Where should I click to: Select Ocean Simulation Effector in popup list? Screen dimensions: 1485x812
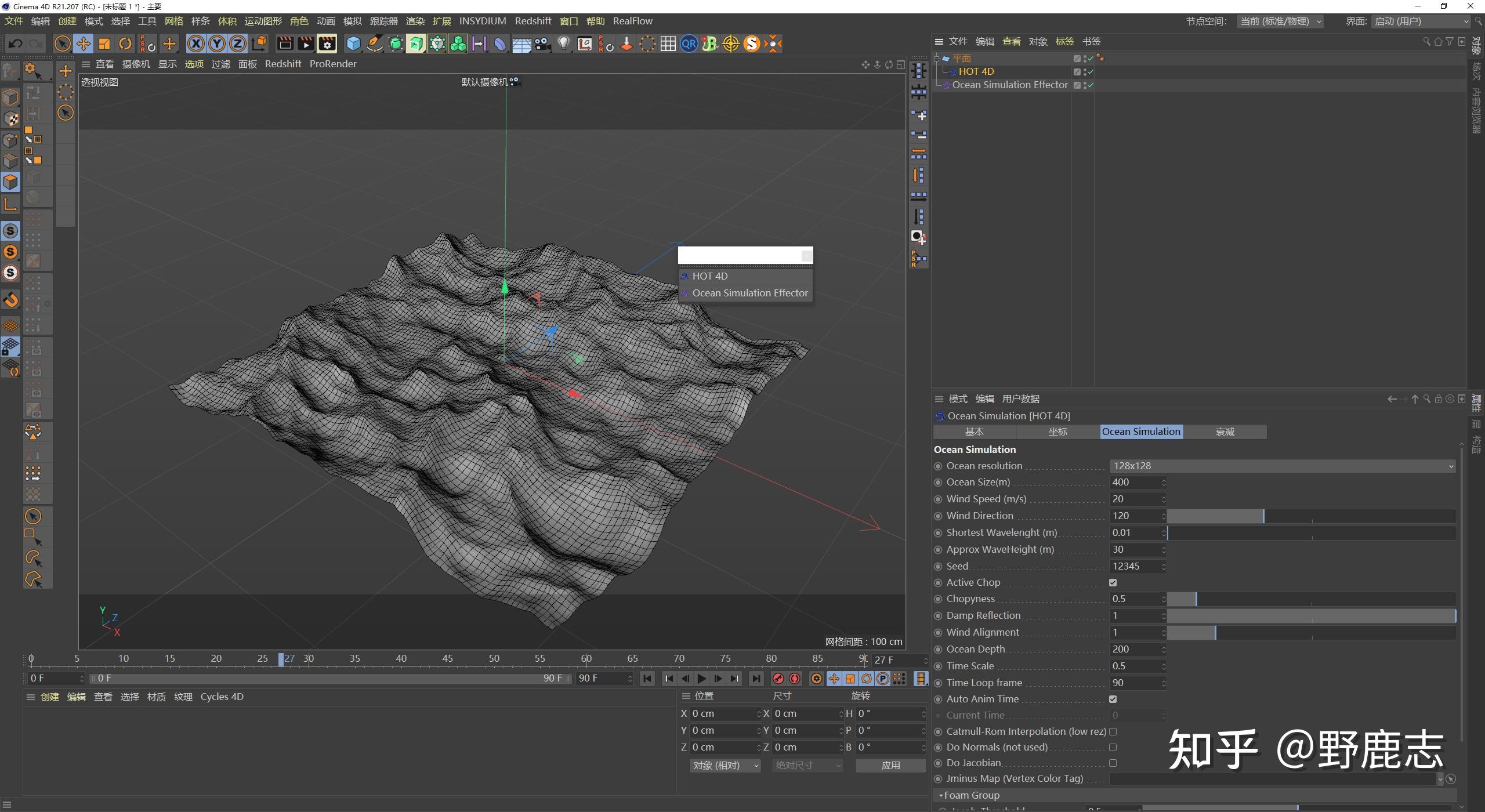pos(749,293)
